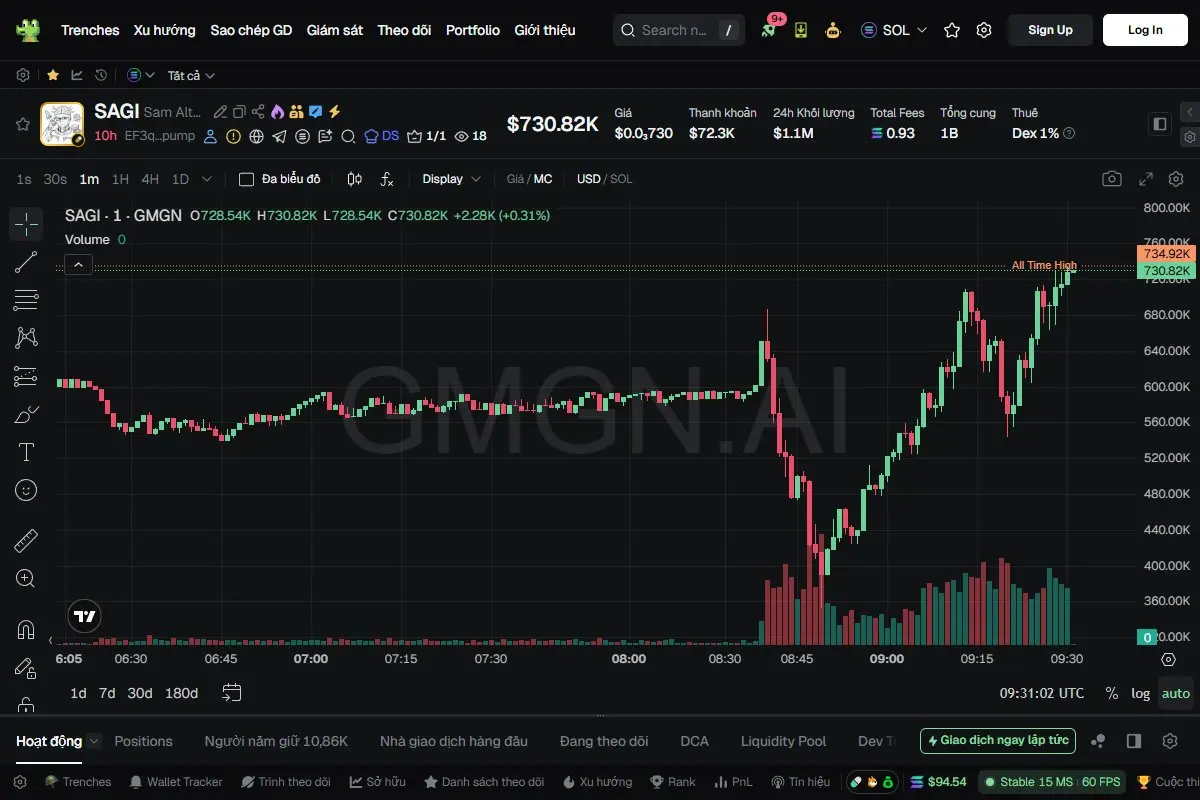The image size is (1200, 800).
Task: Expand the Display dropdown
Action: point(451,179)
